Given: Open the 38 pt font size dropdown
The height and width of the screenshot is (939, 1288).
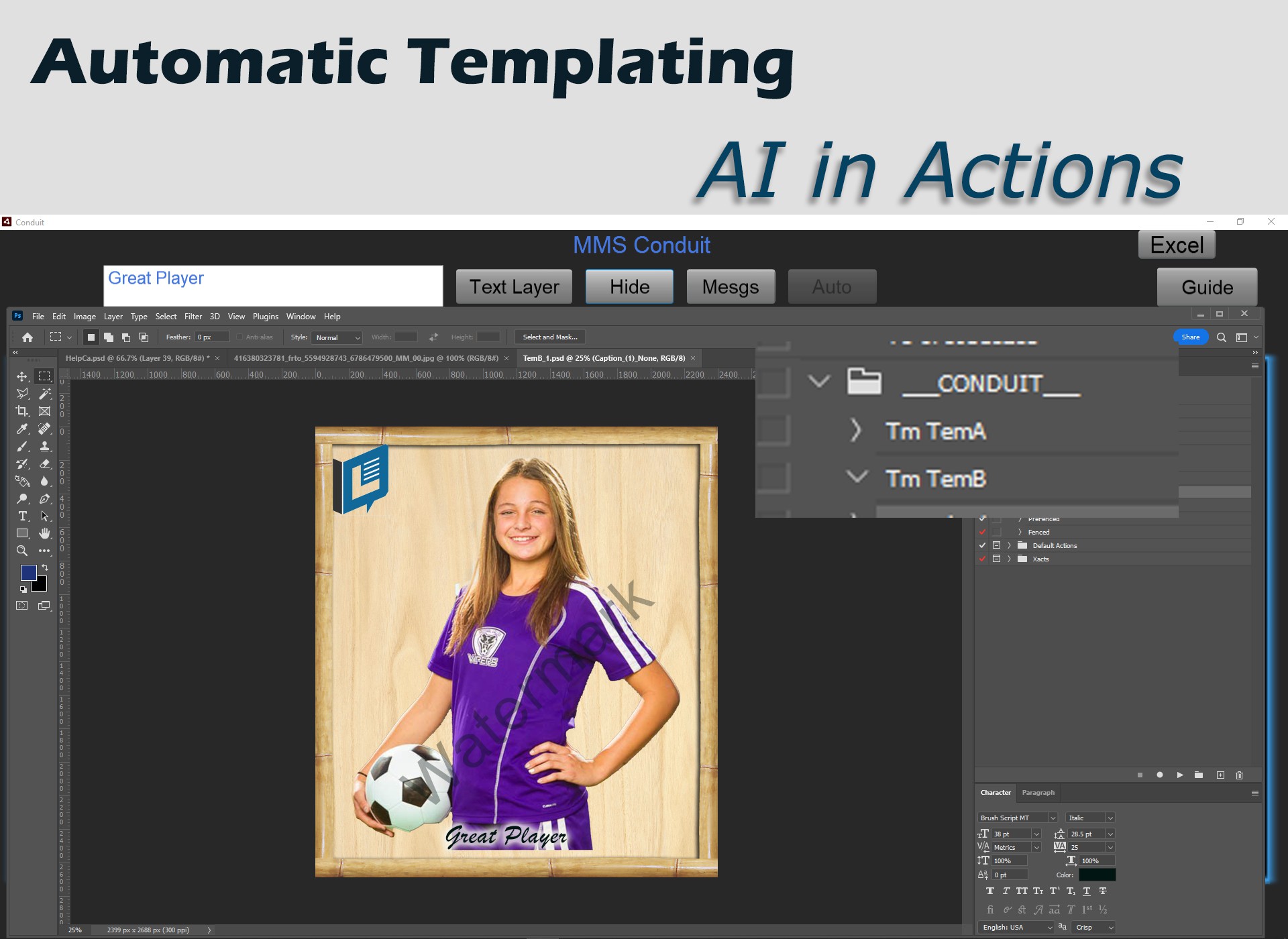Looking at the screenshot, I should [x=1036, y=834].
